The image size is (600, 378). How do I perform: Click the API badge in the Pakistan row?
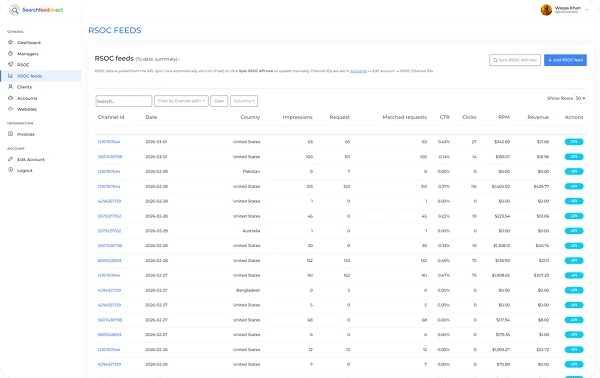574,171
